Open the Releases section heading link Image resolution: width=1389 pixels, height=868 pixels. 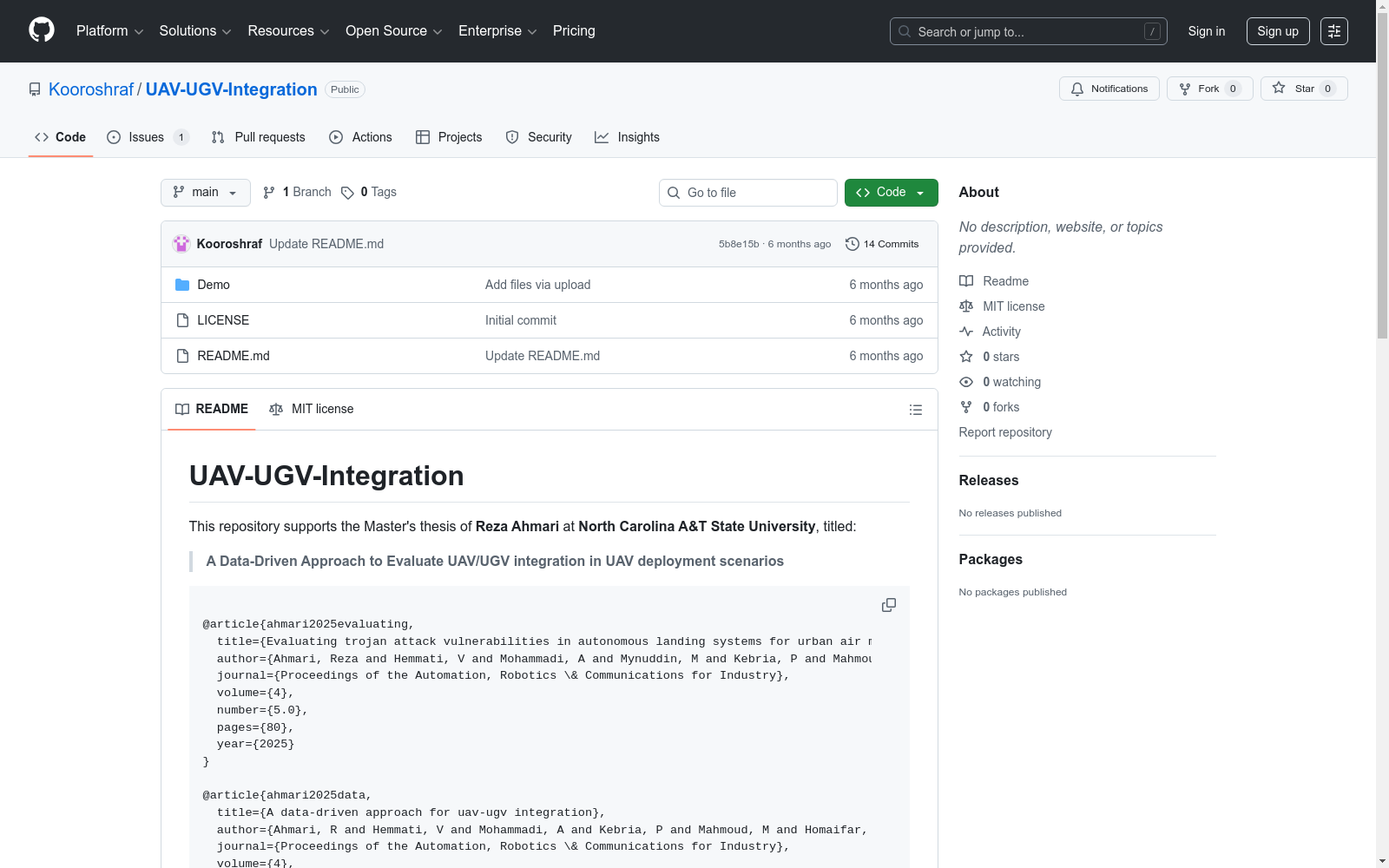(989, 481)
